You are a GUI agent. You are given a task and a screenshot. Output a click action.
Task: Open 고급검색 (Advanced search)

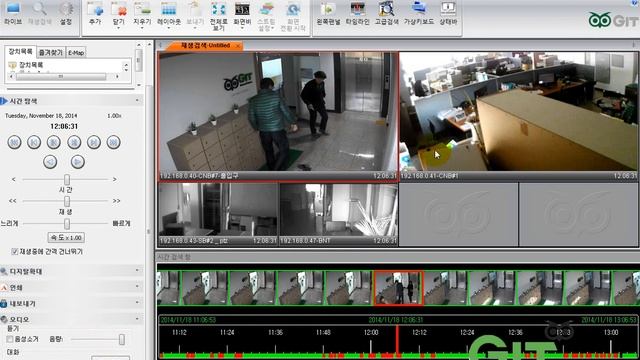tap(386, 13)
